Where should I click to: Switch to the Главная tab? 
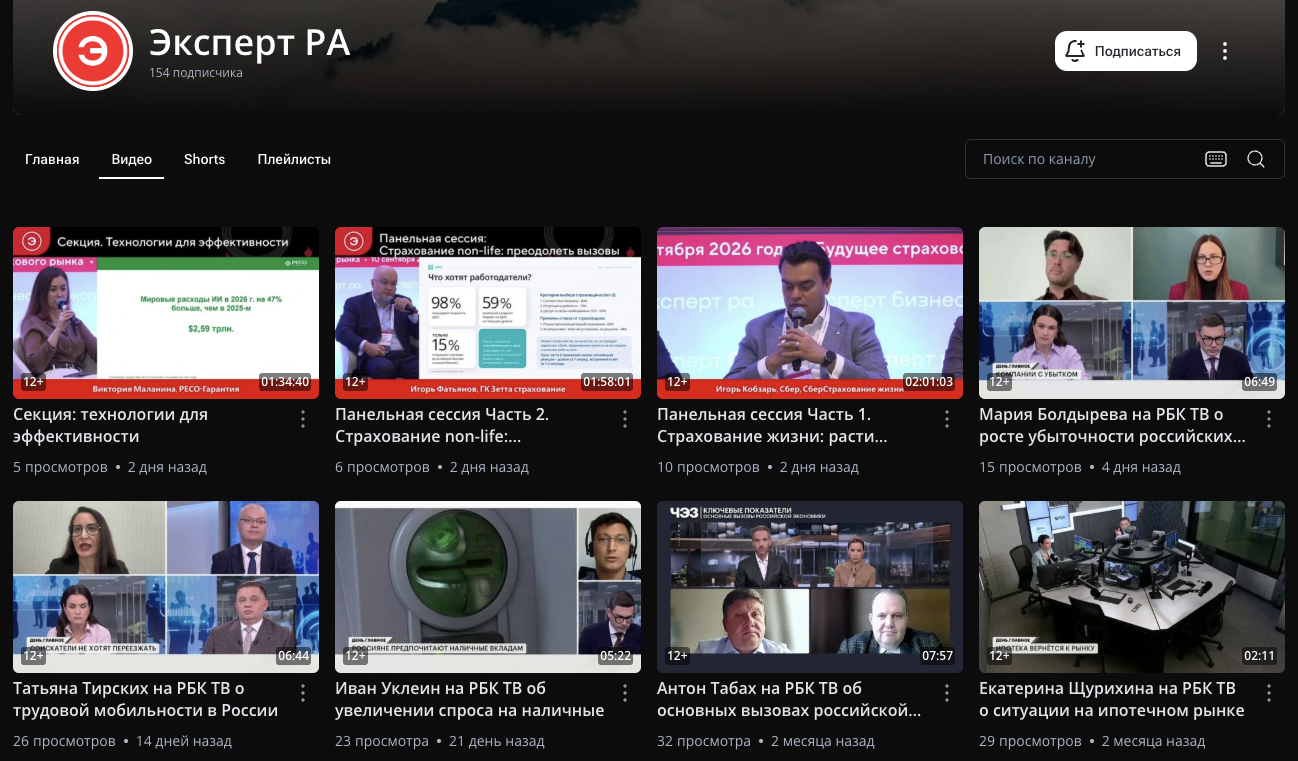click(x=52, y=159)
